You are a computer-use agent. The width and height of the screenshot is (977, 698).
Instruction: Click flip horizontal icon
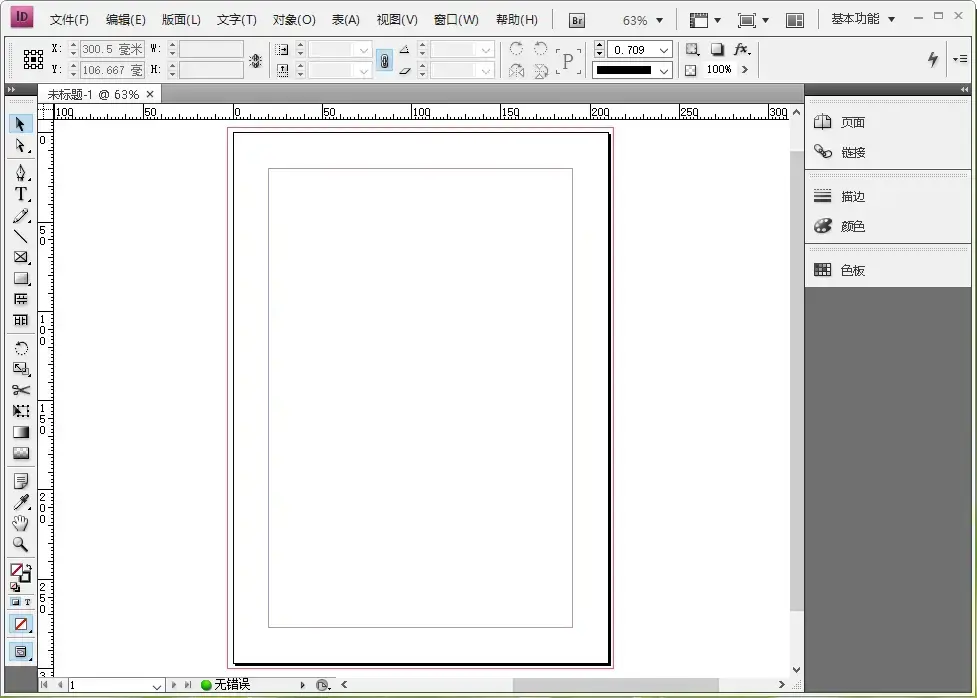click(x=516, y=70)
